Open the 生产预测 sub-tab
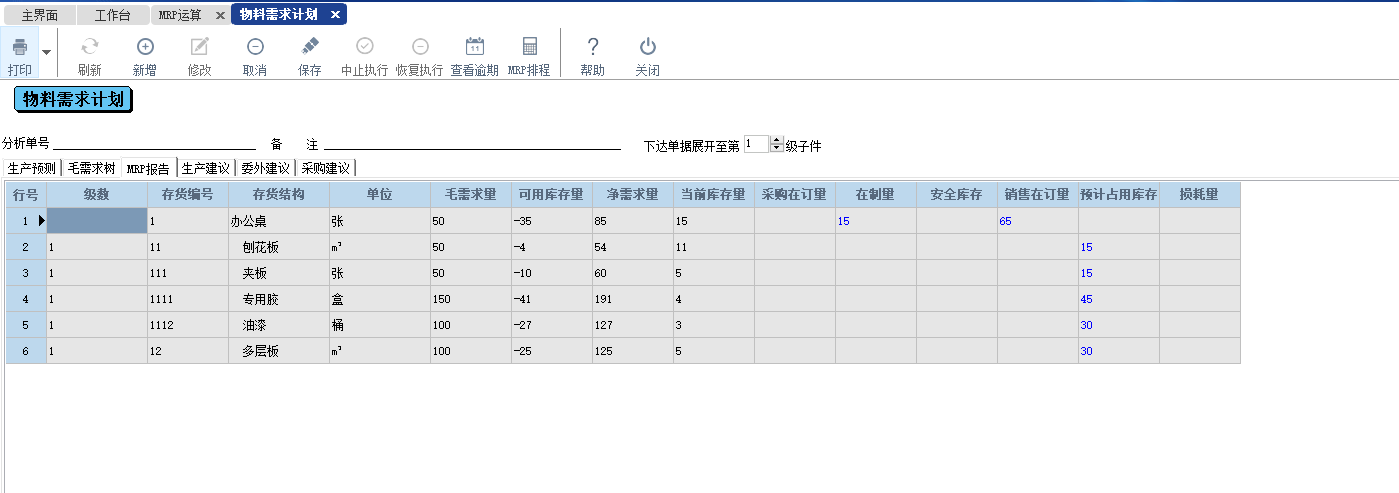 point(32,168)
